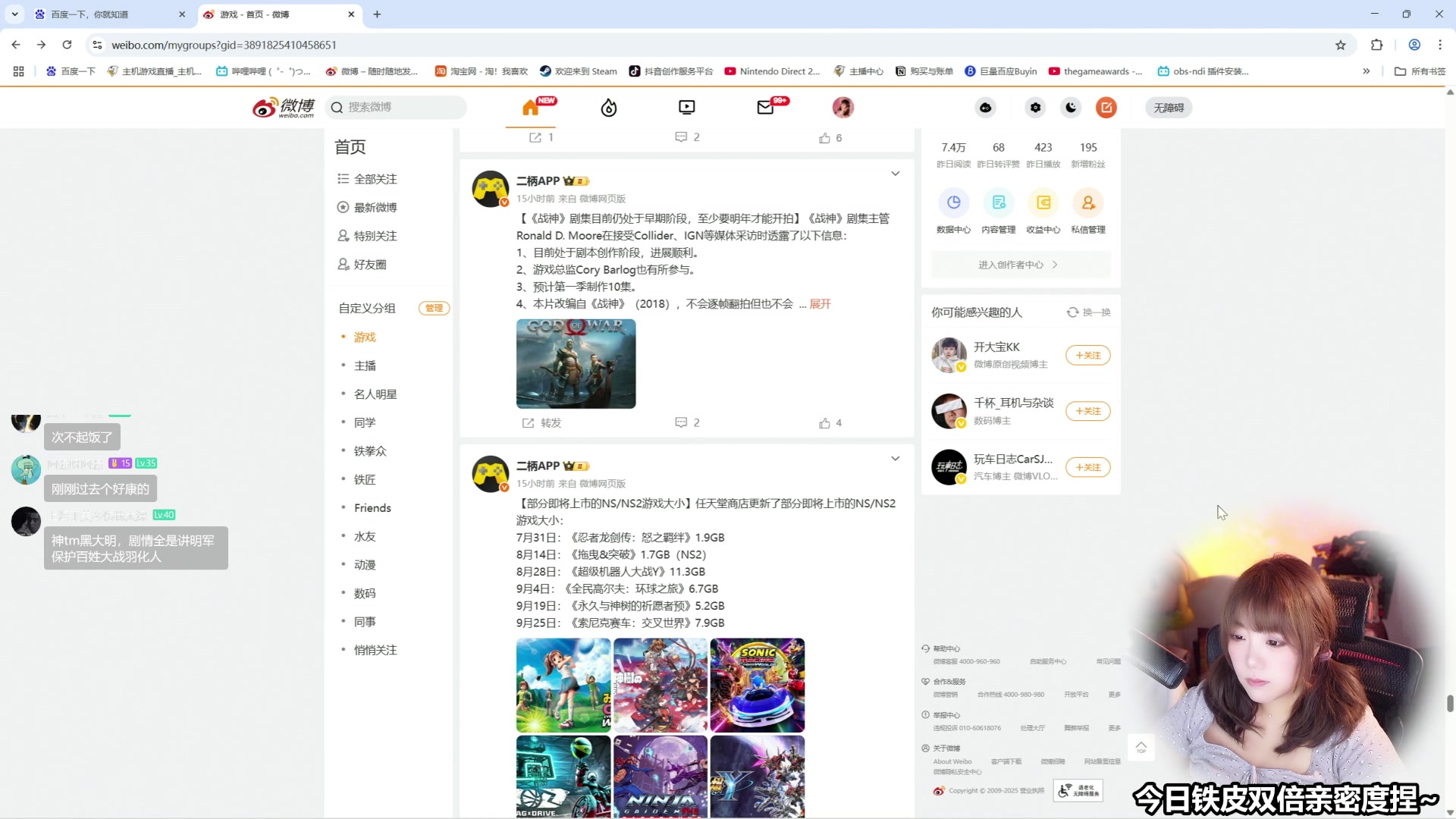This screenshot has width=1456, height=819.
Task: Select the 悄悄关注 group
Action: (375, 650)
